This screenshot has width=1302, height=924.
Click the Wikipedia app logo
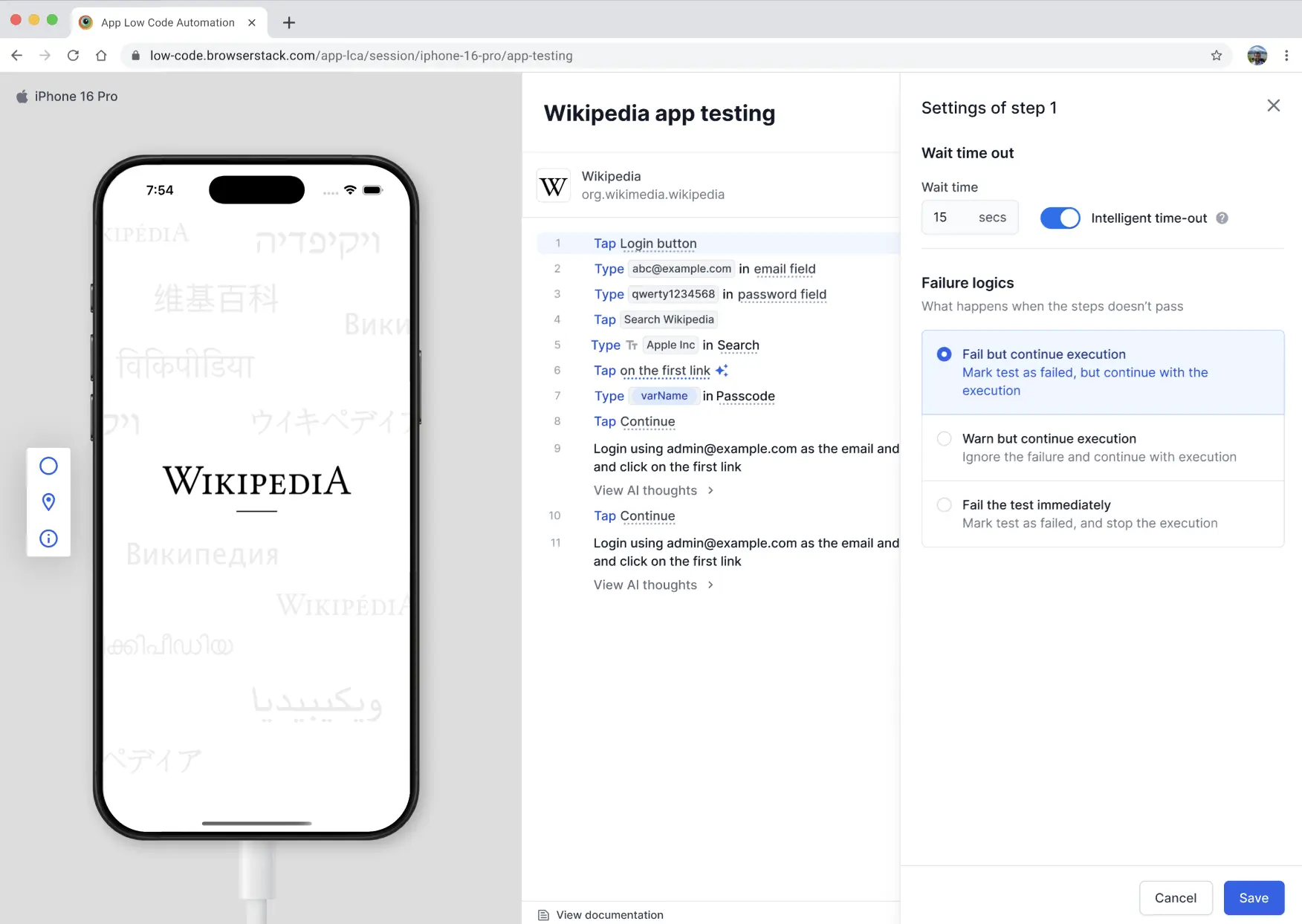(x=553, y=185)
